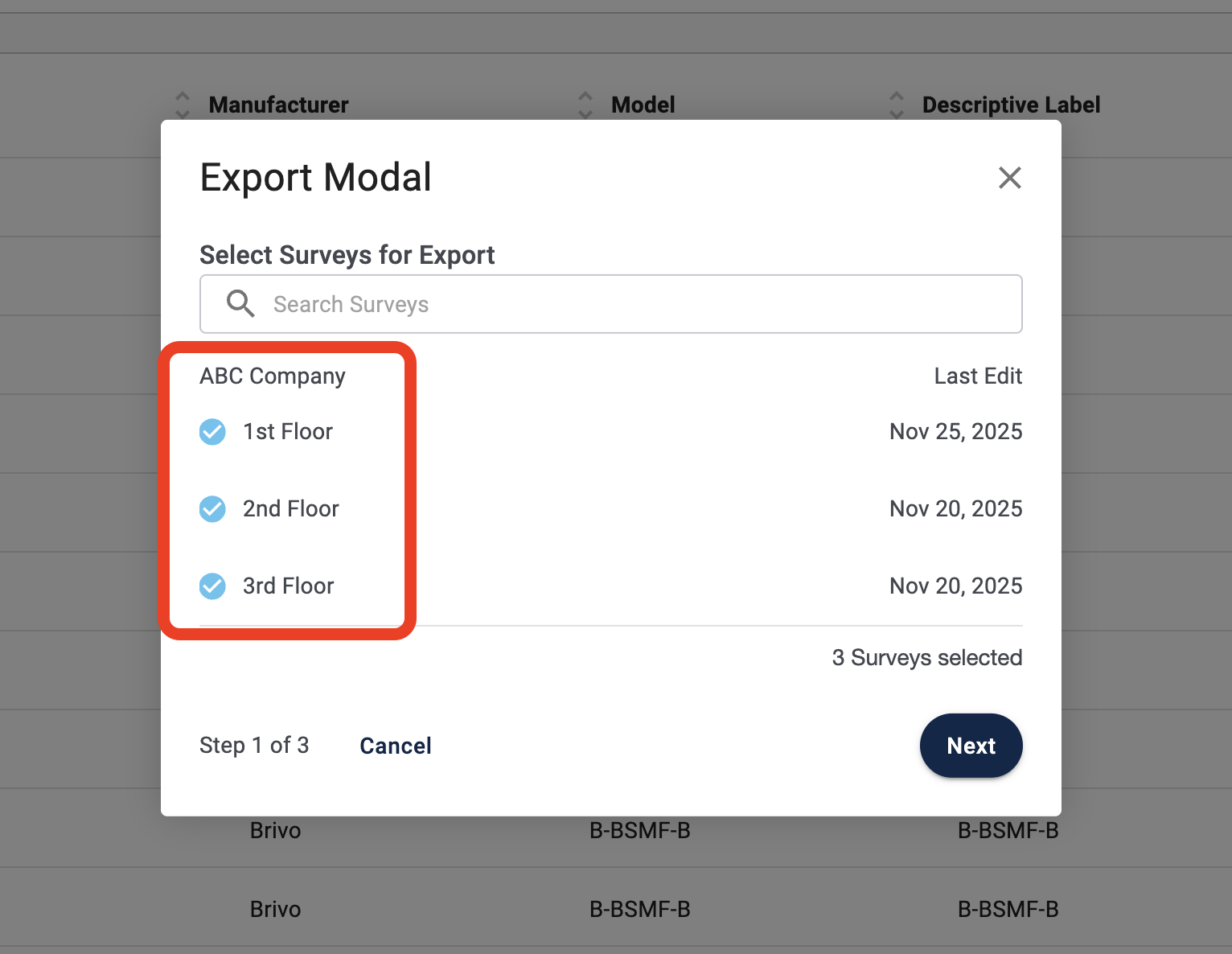The height and width of the screenshot is (954, 1232).
Task: Uncheck the 1st Floor survey checkbox
Action: (x=212, y=432)
